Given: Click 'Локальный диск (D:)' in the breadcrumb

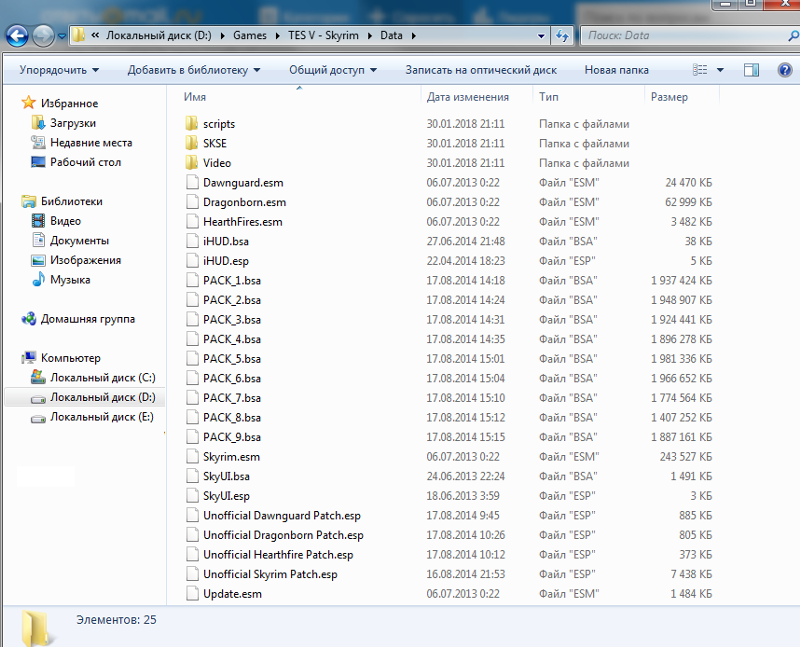Looking at the screenshot, I should pyautogui.click(x=159, y=36).
